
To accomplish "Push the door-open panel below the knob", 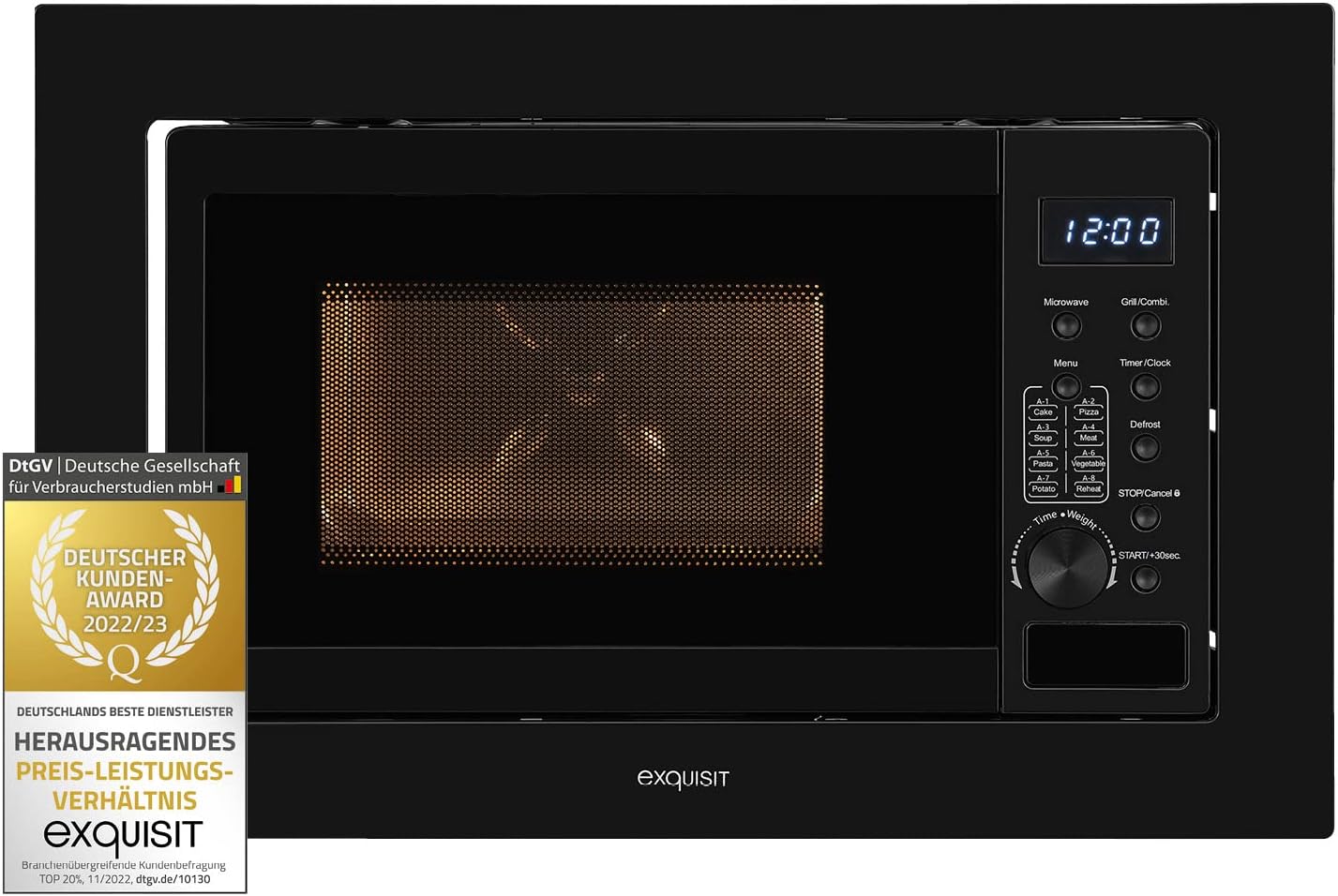I will [x=1105, y=656].
